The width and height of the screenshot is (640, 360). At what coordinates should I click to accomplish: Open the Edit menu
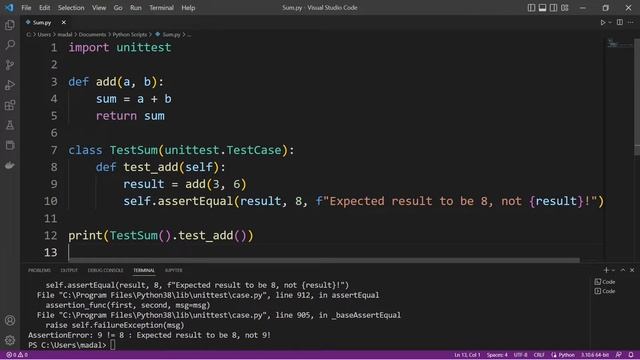(x=44, y=8)
